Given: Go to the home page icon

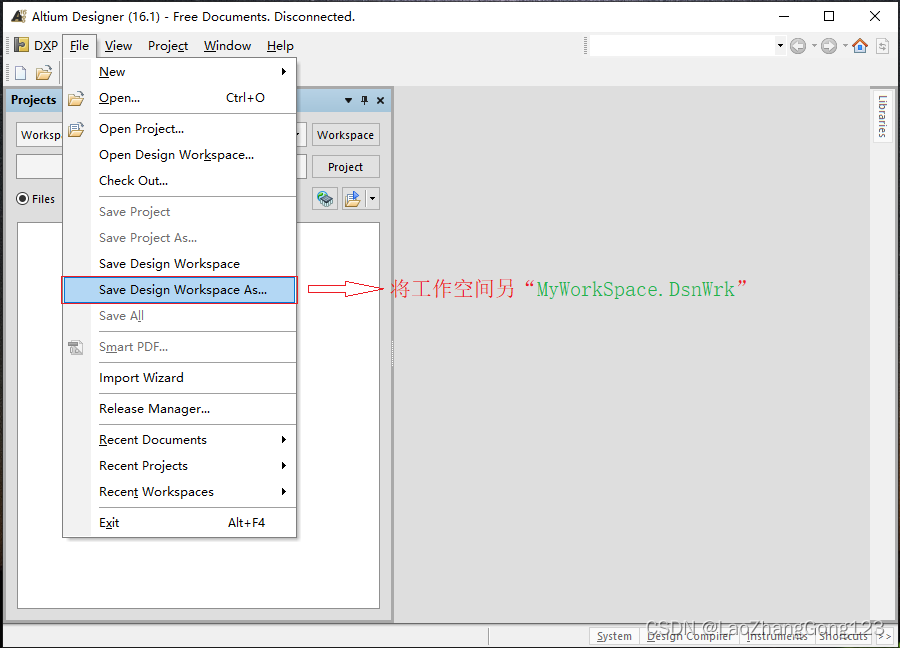Looking at the screenshot, I should click(859, 46).
